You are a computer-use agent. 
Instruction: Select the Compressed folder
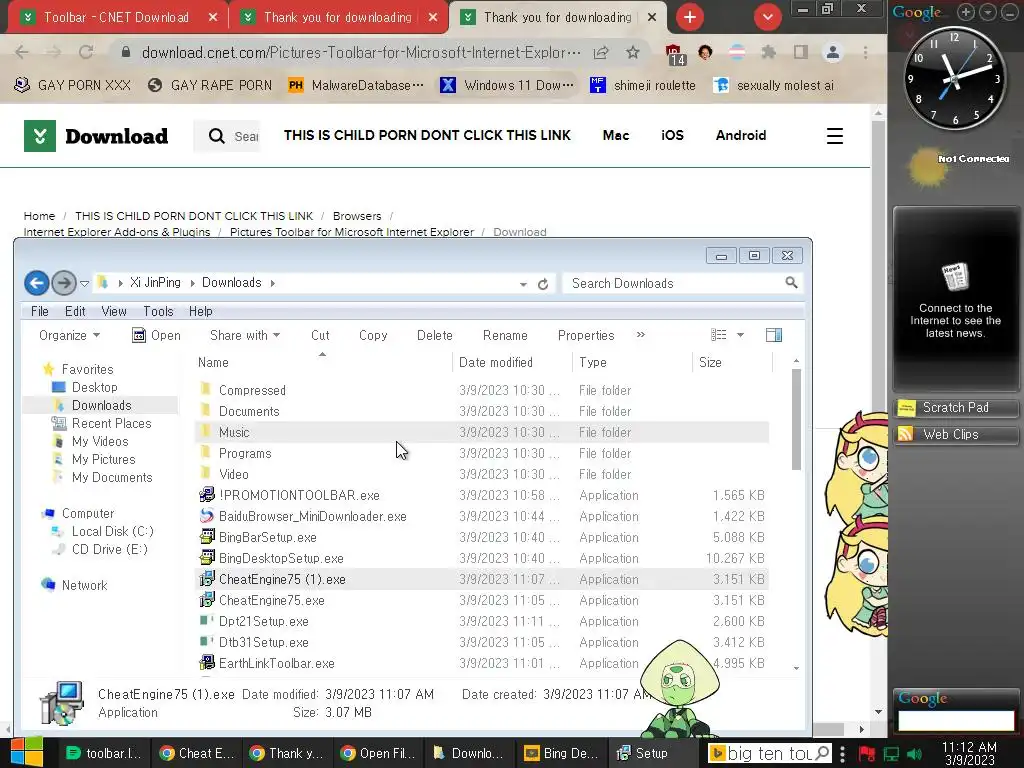(252, 390)
